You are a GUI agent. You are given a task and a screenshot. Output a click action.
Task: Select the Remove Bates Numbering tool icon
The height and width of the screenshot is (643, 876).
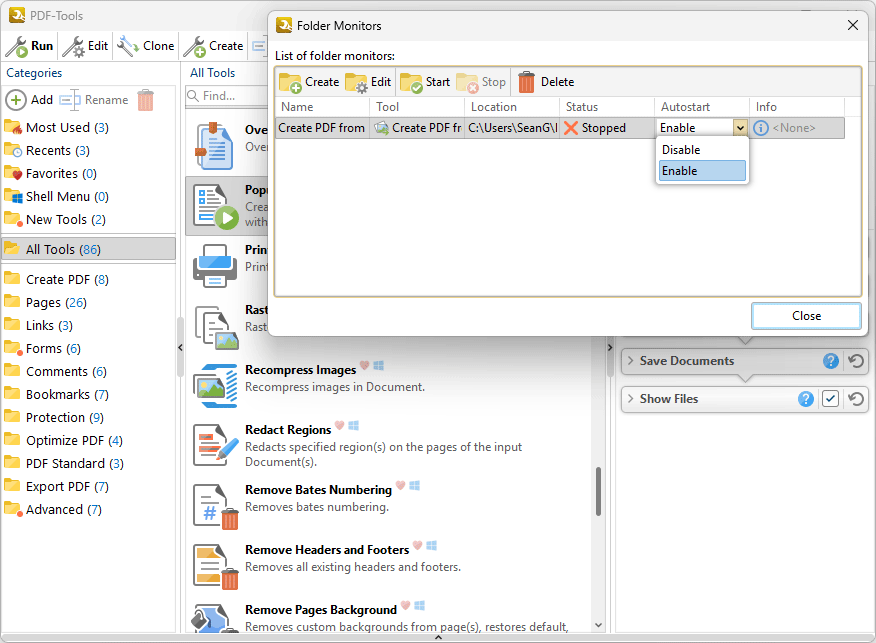click(216, 506)
